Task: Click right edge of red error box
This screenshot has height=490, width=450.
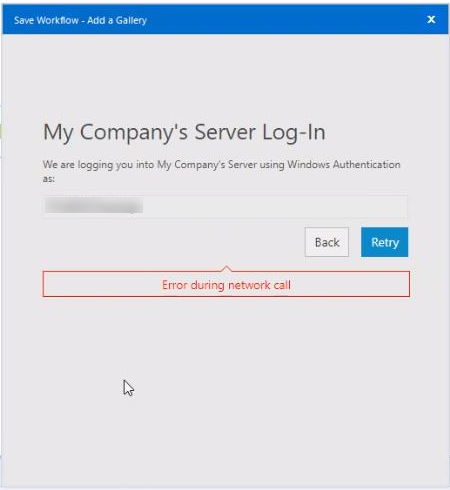Action: pos(409,284)
